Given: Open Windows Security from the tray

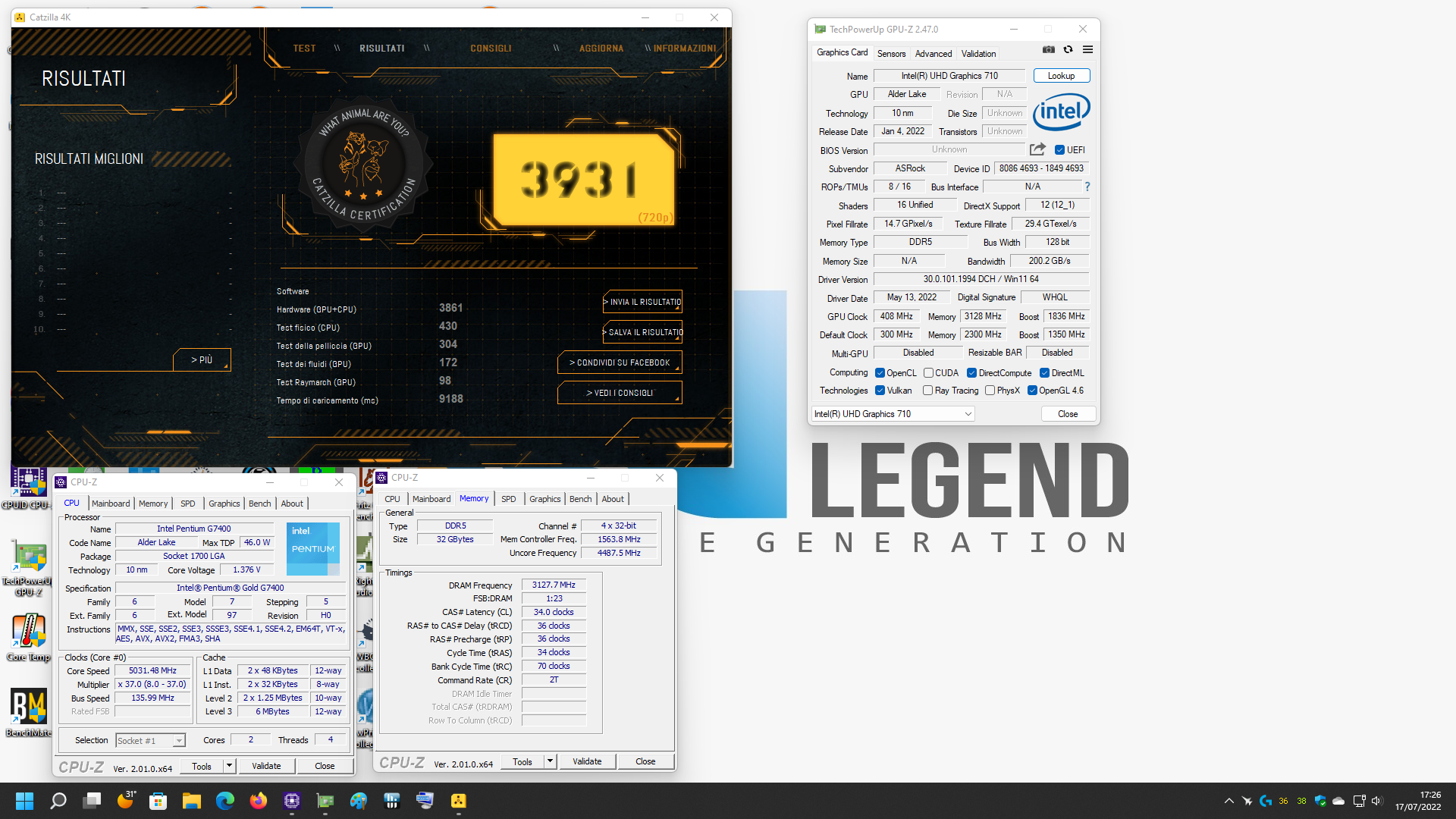Looking at the screenshot, I should pyautogui.click(x=1320, y=801).
